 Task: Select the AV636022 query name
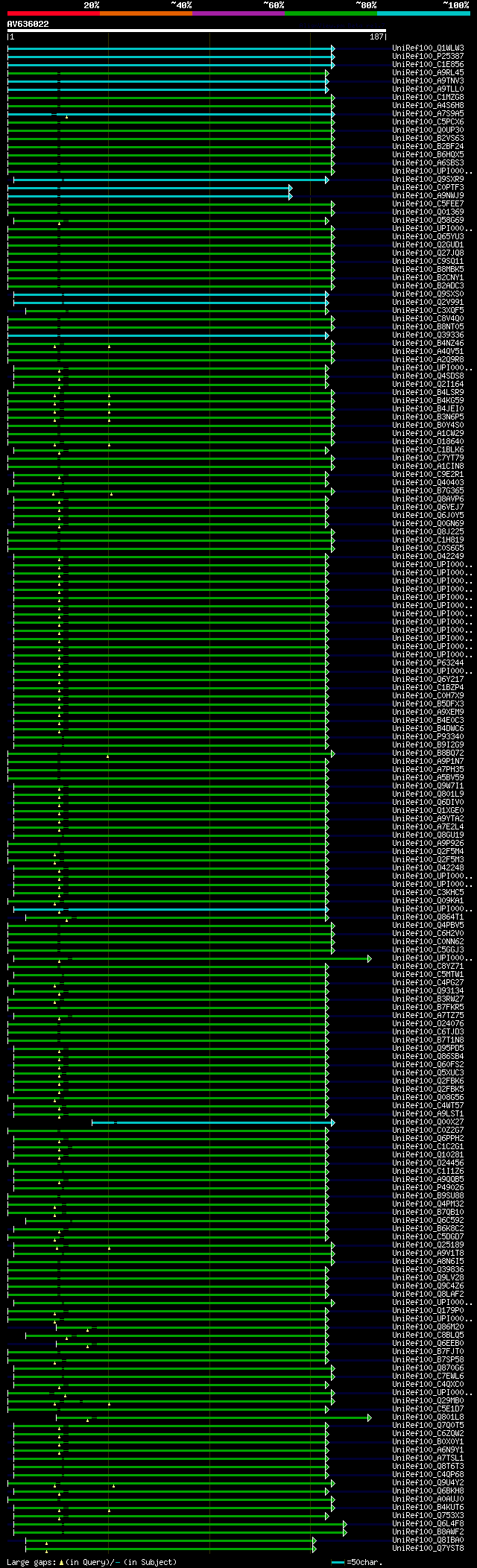(28, 24)
